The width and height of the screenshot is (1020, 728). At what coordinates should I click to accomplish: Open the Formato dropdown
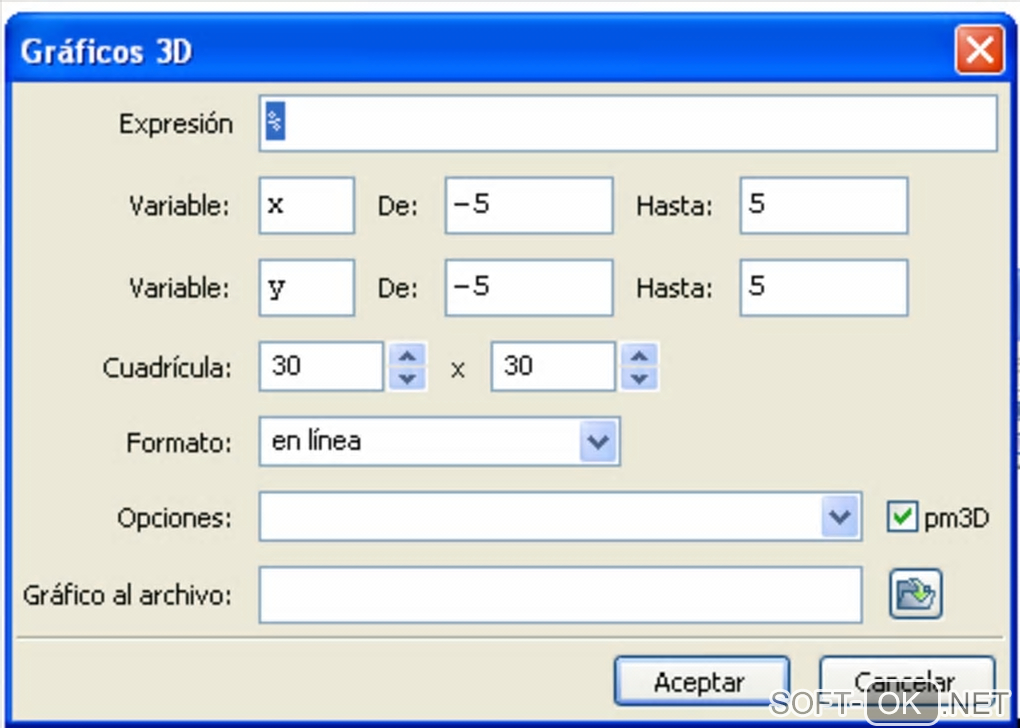tap(597, 442)
